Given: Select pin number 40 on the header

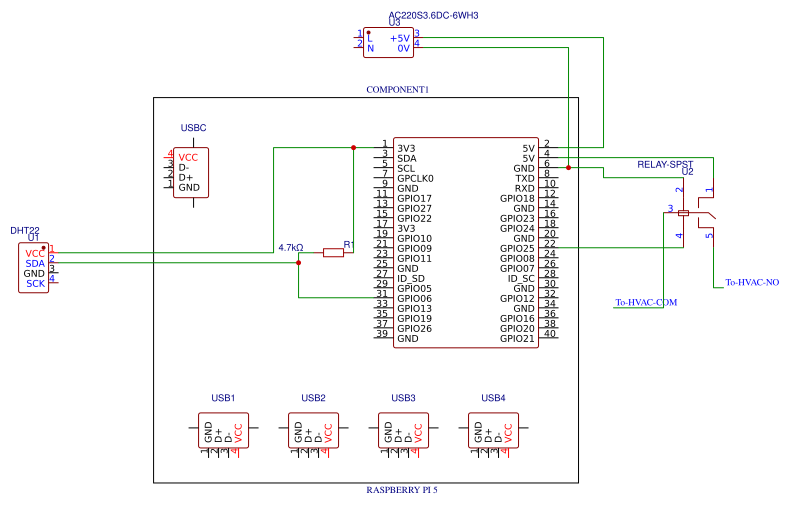Looking at the screenshot, I should [x=550, y=334].
